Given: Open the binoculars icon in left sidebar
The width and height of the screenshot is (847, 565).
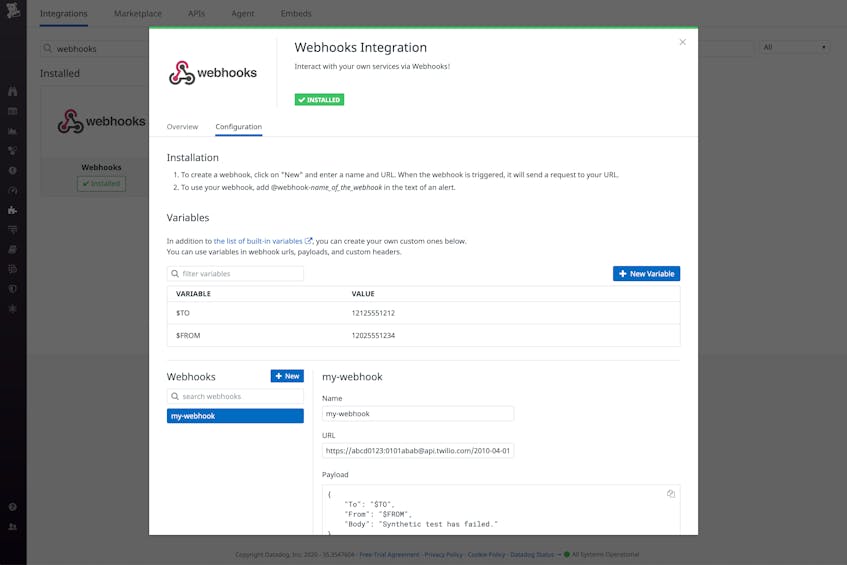Looking at the screenshot, I should pyautogui.click(x=12, y=91).
